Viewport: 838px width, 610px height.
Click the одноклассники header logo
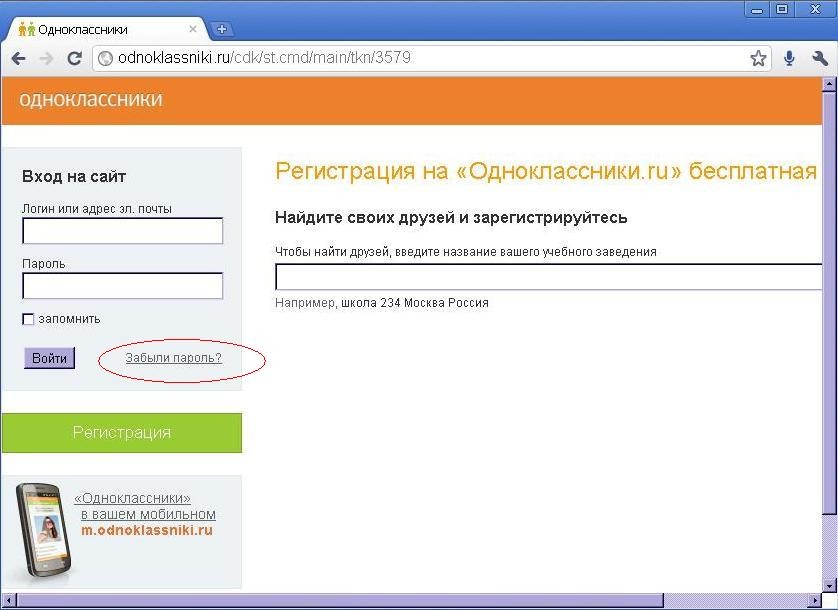pyautogui.click(x=91, y=99)
